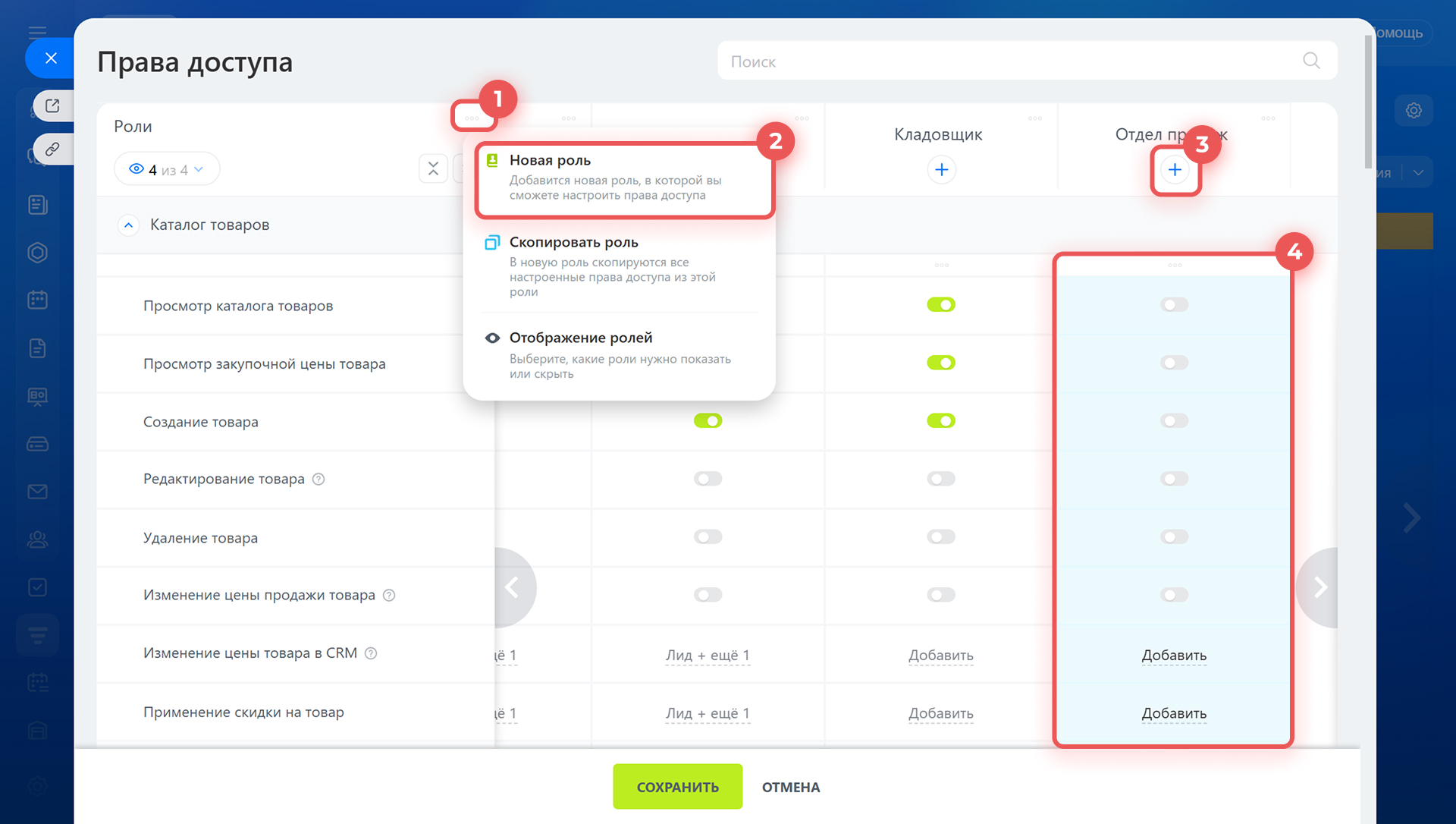Click the open-in-new-window icon
The width and height of the screenshot is (1456, 824).
coord(52,106)
